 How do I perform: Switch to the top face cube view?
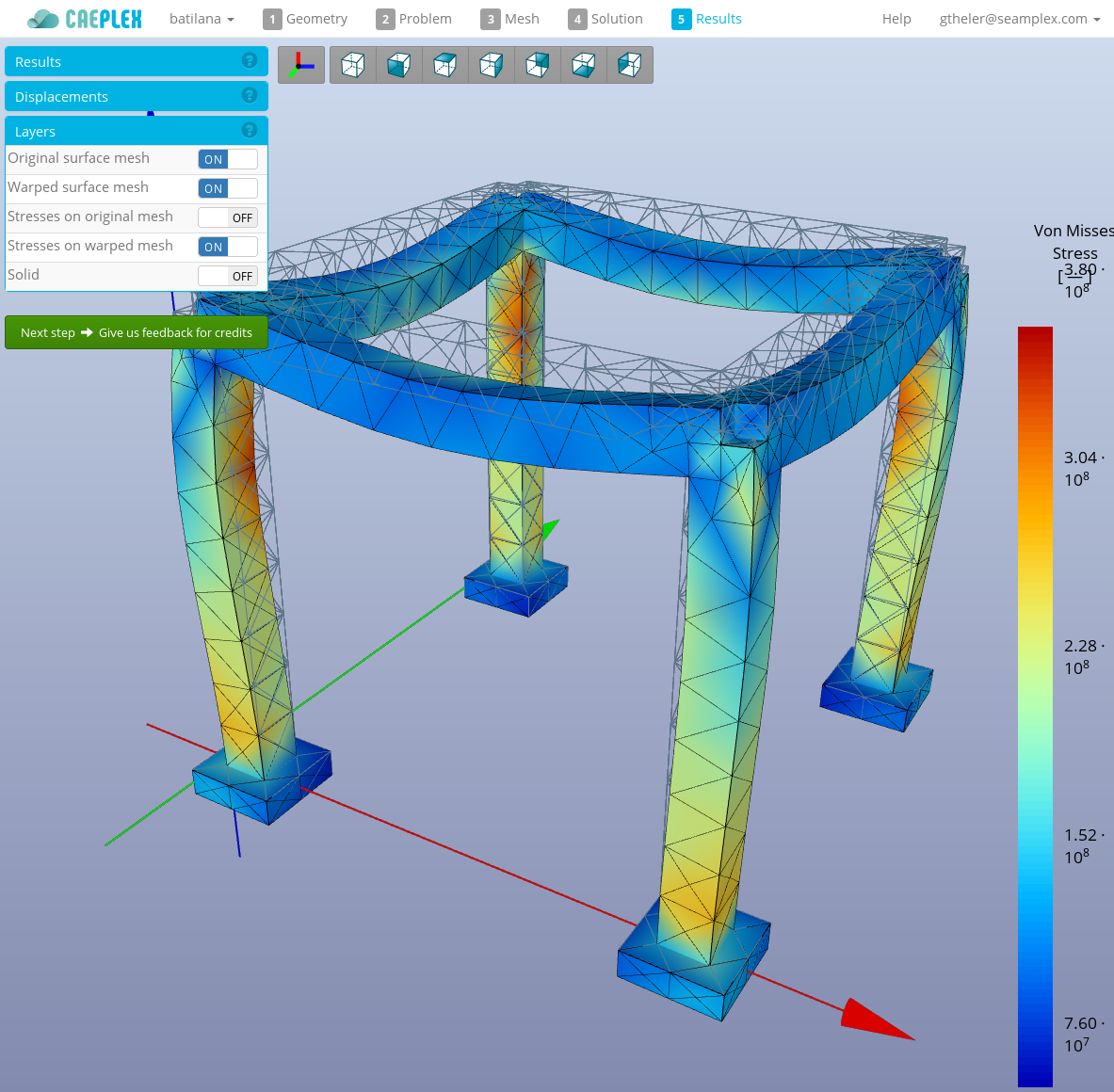click(x=444, y=65)
